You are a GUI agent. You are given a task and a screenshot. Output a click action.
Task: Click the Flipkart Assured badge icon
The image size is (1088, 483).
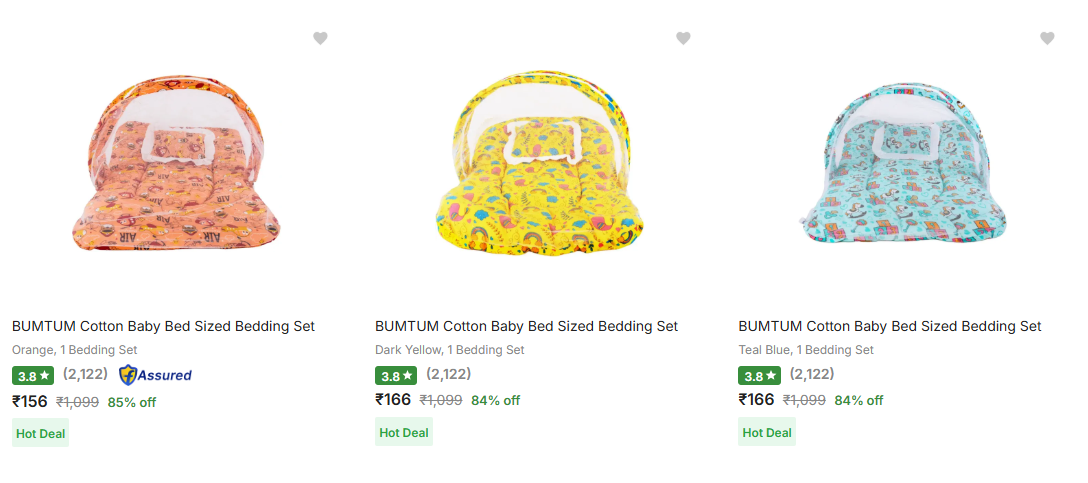coord(155,375)
